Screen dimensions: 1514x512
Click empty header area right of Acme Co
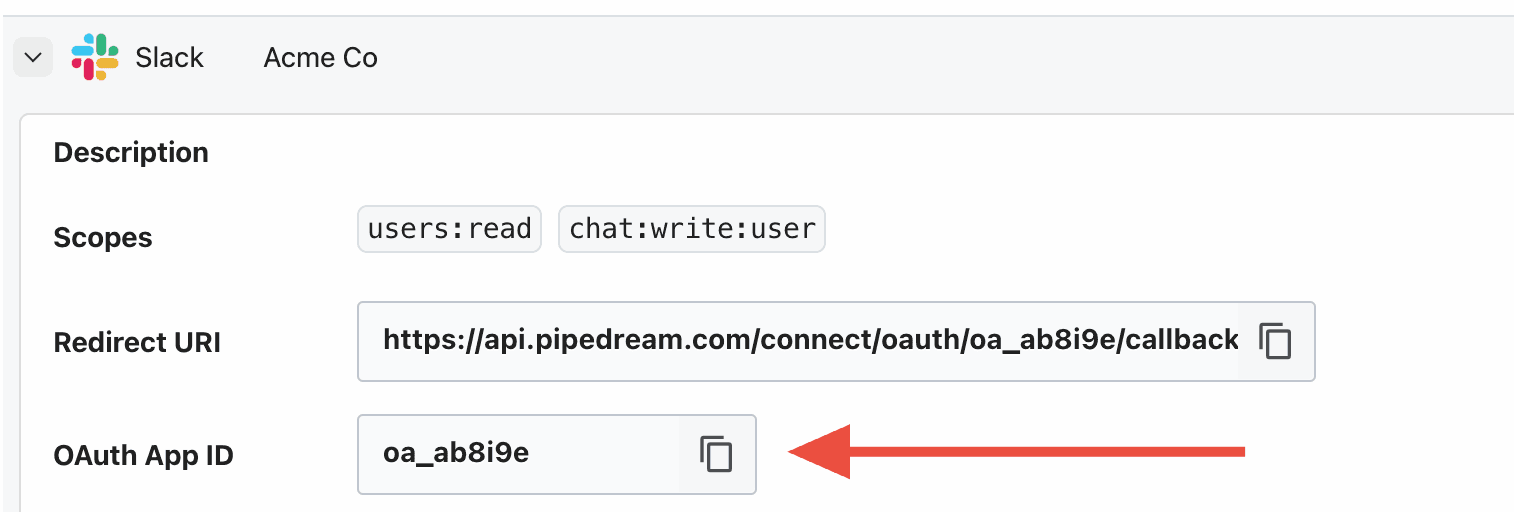coord(940,58)
